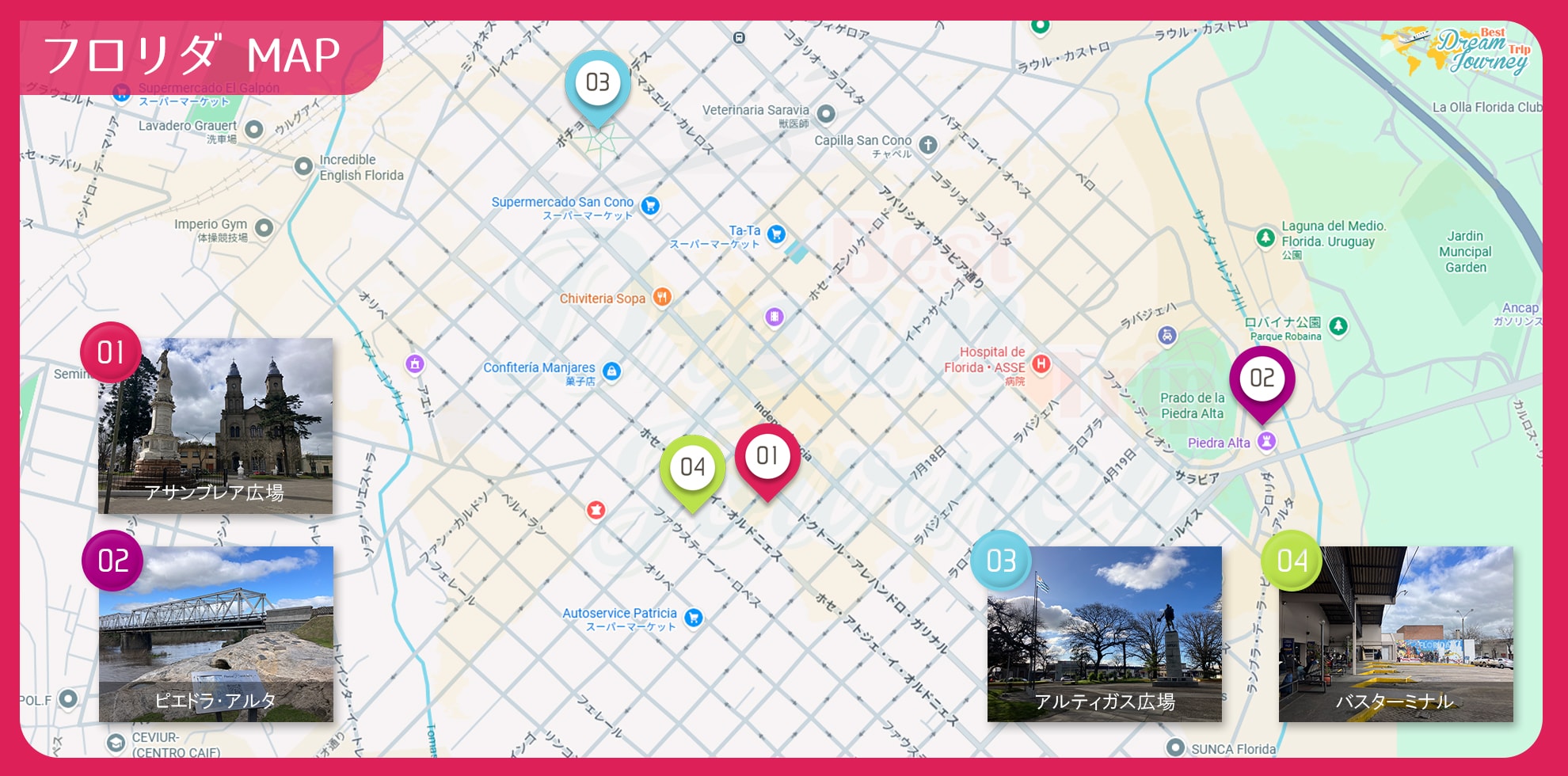Click the green 04 map pin
This screenshot has width=1568, height=776.
coord(693,473)
